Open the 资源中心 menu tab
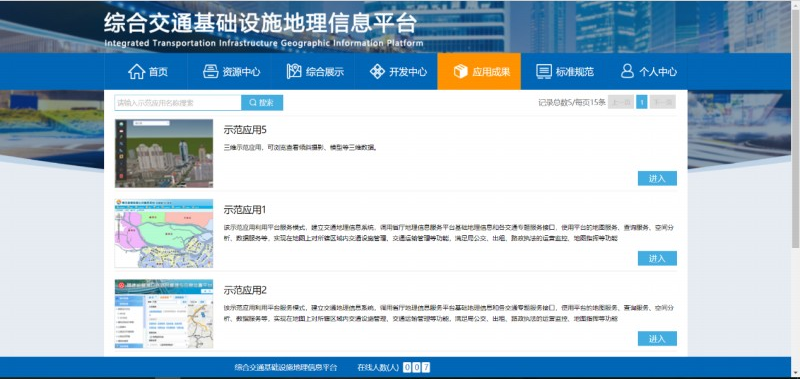The image size is (800, 379). (230, 71)
